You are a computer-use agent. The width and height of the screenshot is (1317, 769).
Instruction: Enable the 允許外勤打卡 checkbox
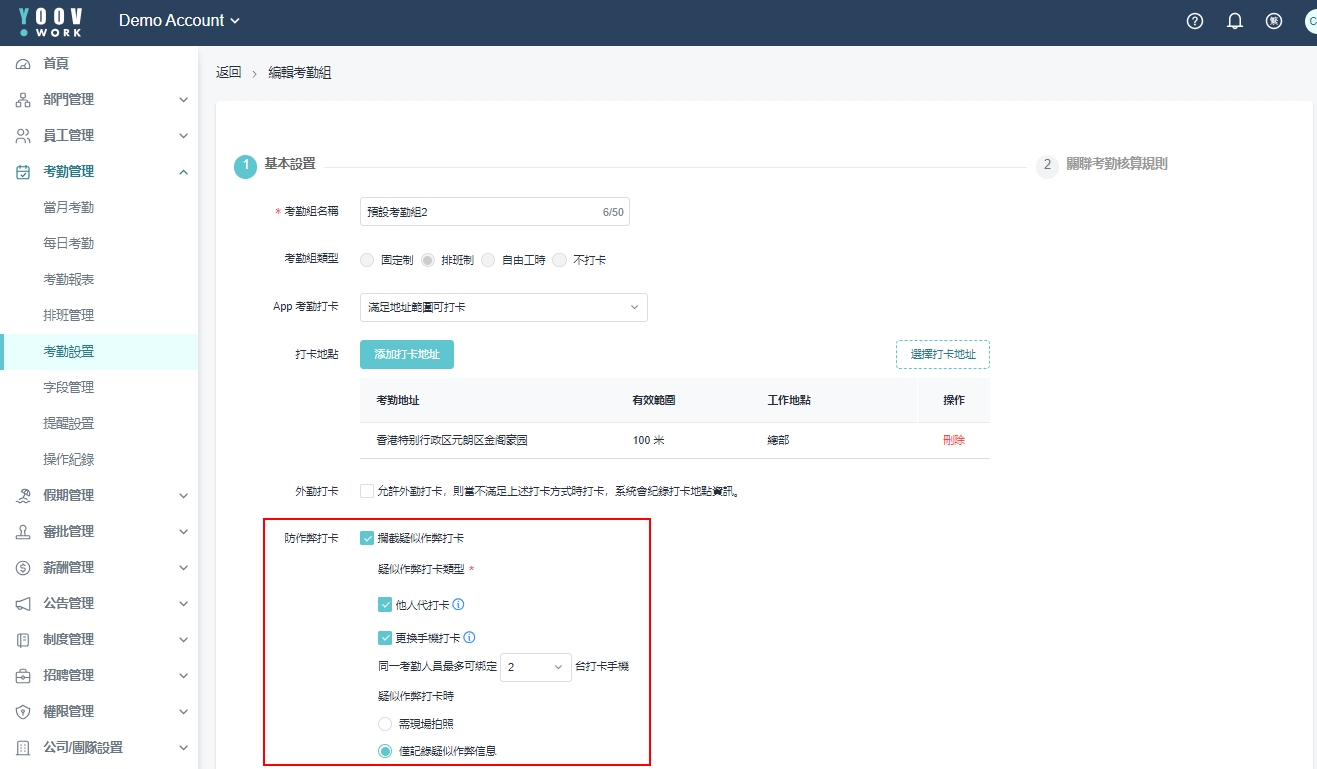pos(367,491)
